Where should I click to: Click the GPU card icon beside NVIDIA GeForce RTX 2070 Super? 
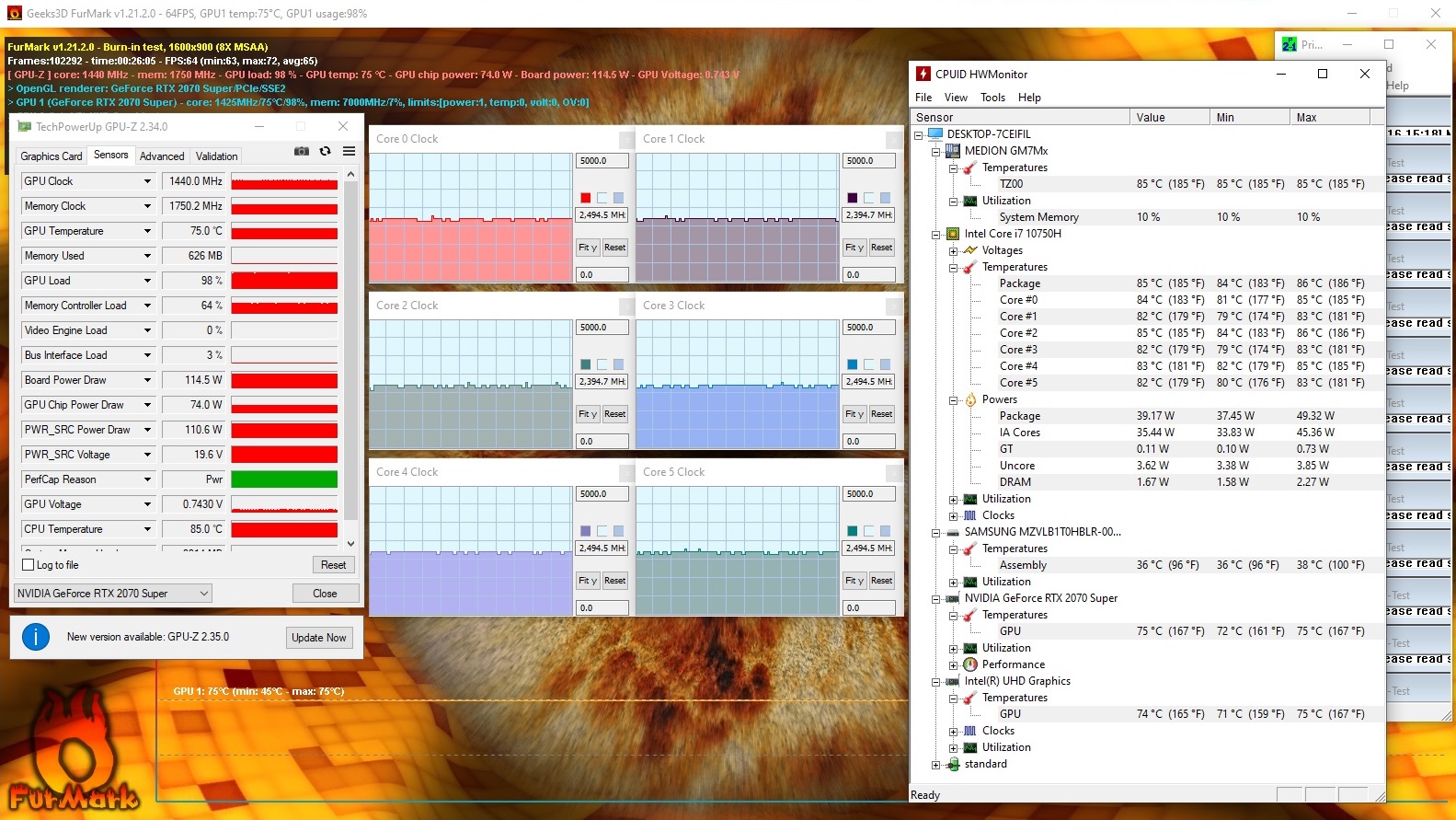pyautogui.click(x=953, y=598)
